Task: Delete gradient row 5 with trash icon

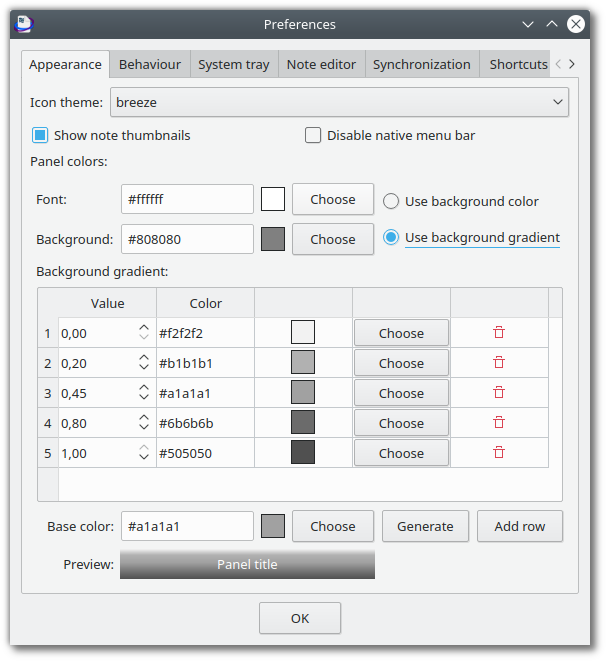Action: [x=499, y=452]
